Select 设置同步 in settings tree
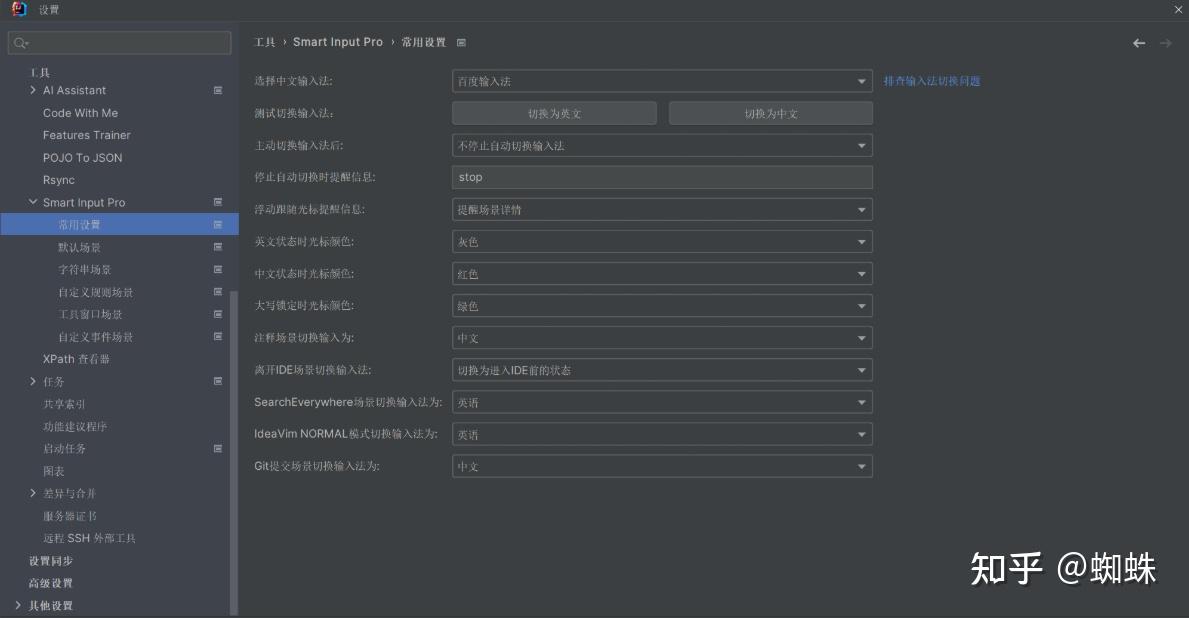Viewport: 1189px width, 618px height. [x=51, y=560]
